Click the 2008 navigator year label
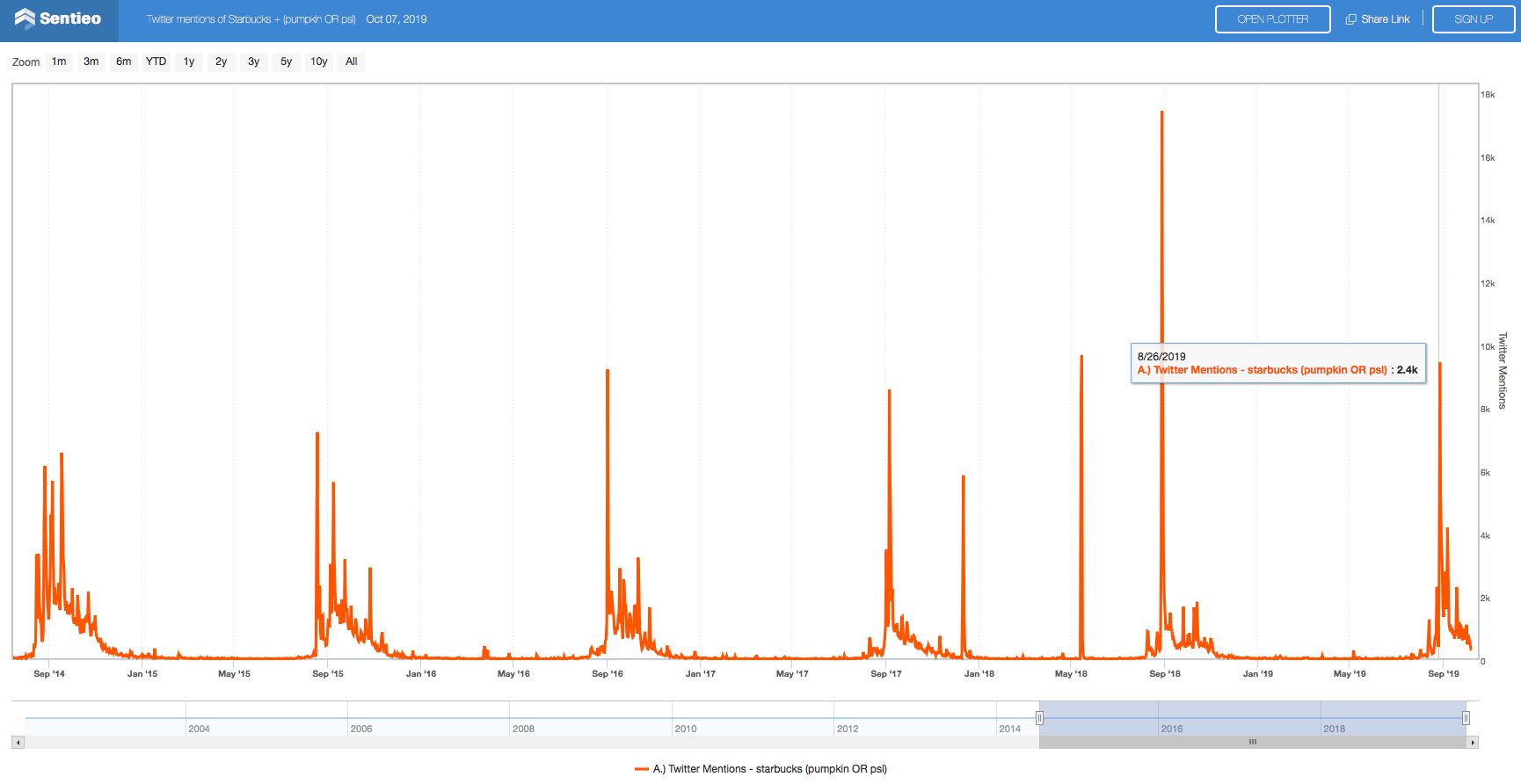Screen dimensions: 1521x784 [524, 729]
